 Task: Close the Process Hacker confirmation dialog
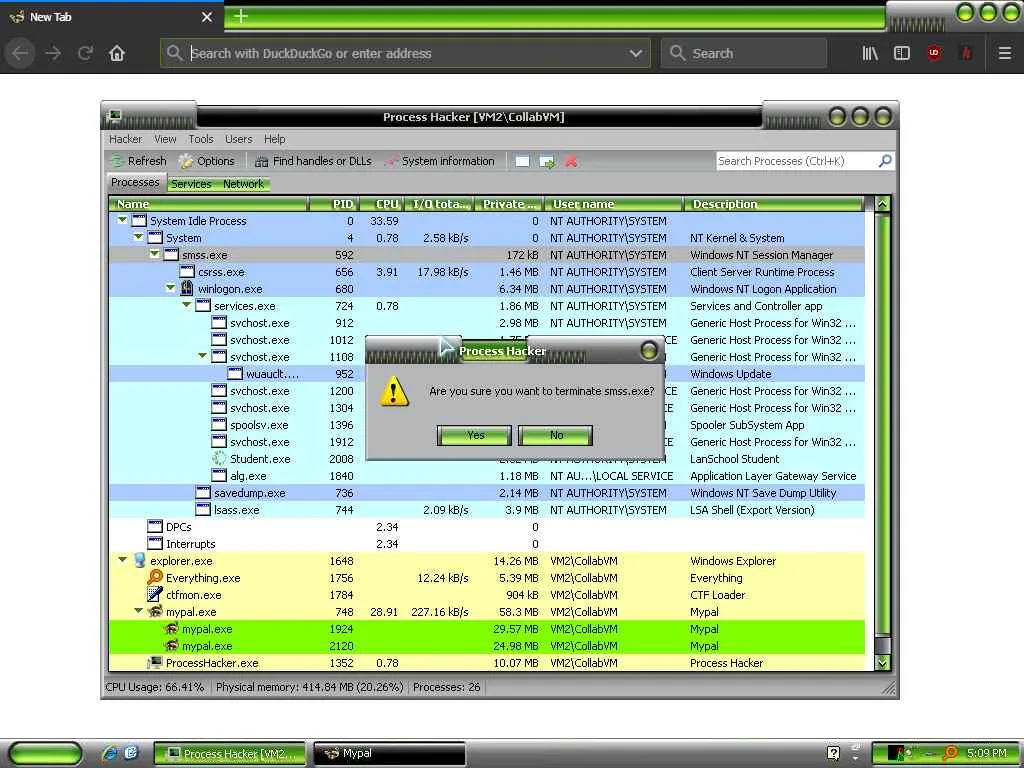click(x=648, y=351)
